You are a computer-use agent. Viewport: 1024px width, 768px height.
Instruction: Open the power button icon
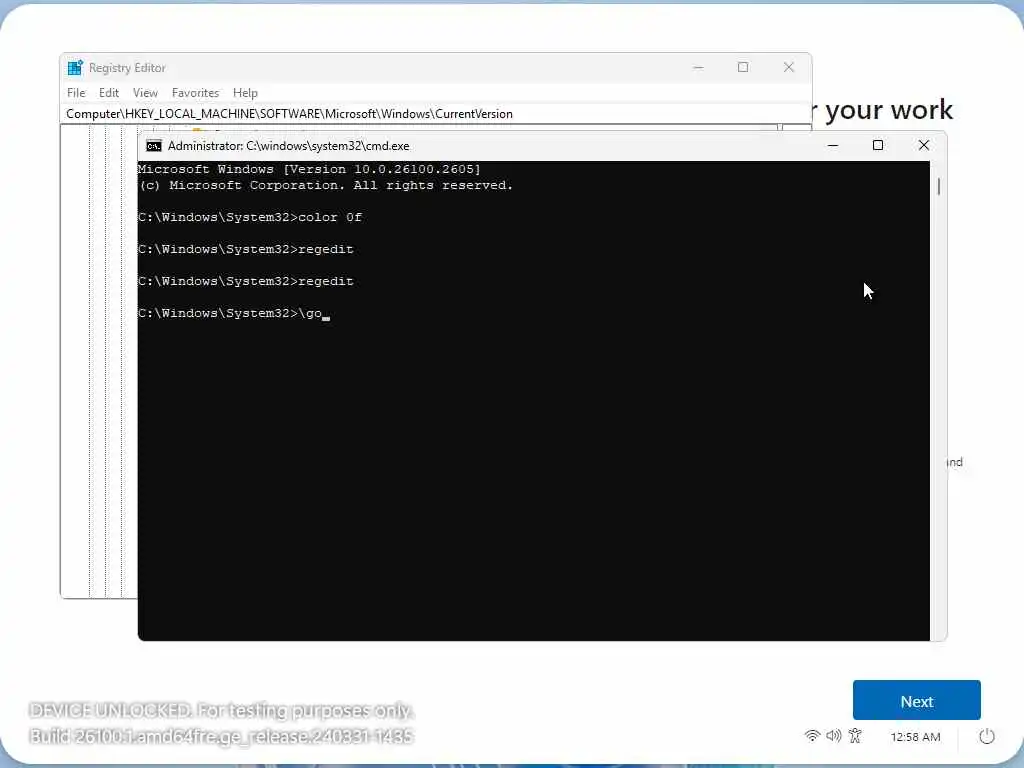coord(987,737)
